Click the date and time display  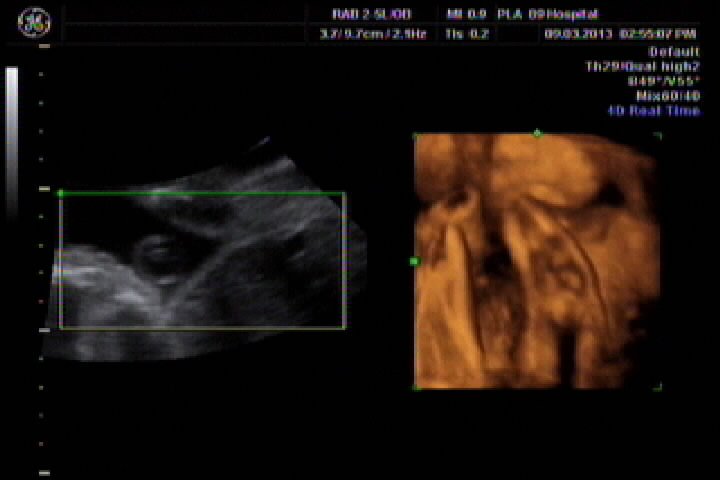[620, 33]
